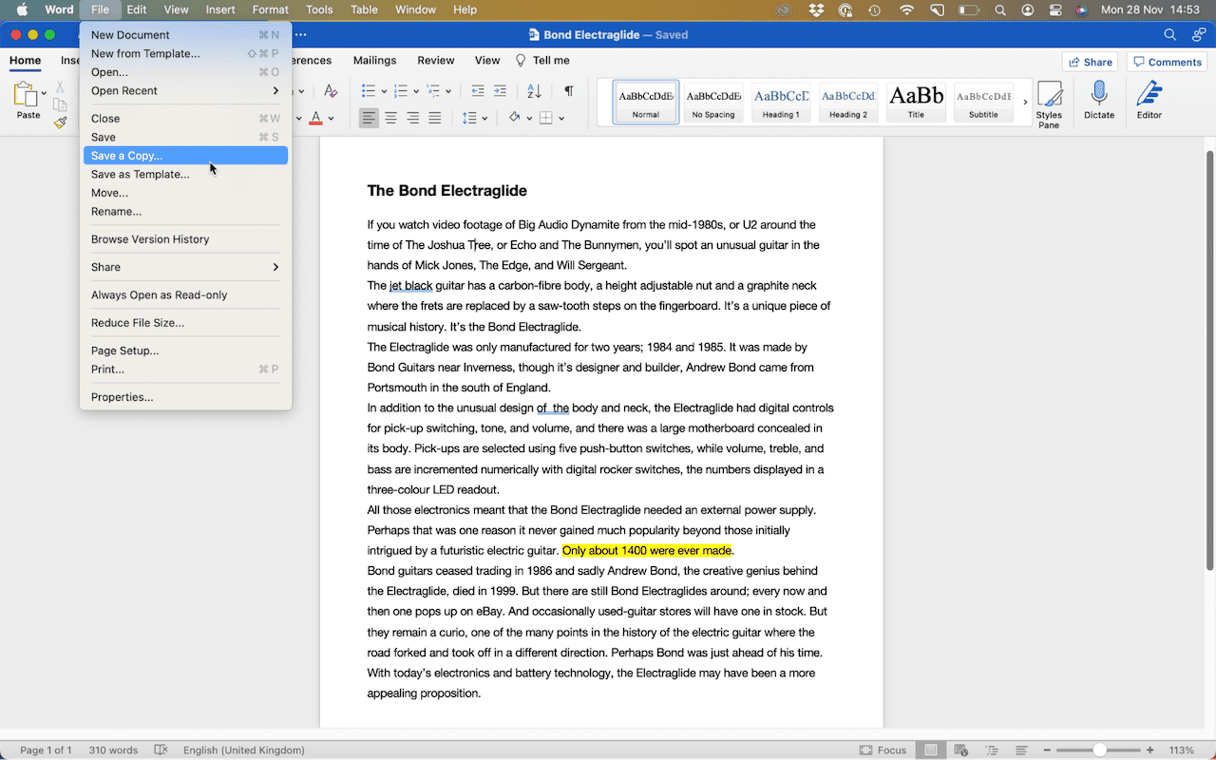
Task: Toggle justify alignment button
Action: [435, 118]
